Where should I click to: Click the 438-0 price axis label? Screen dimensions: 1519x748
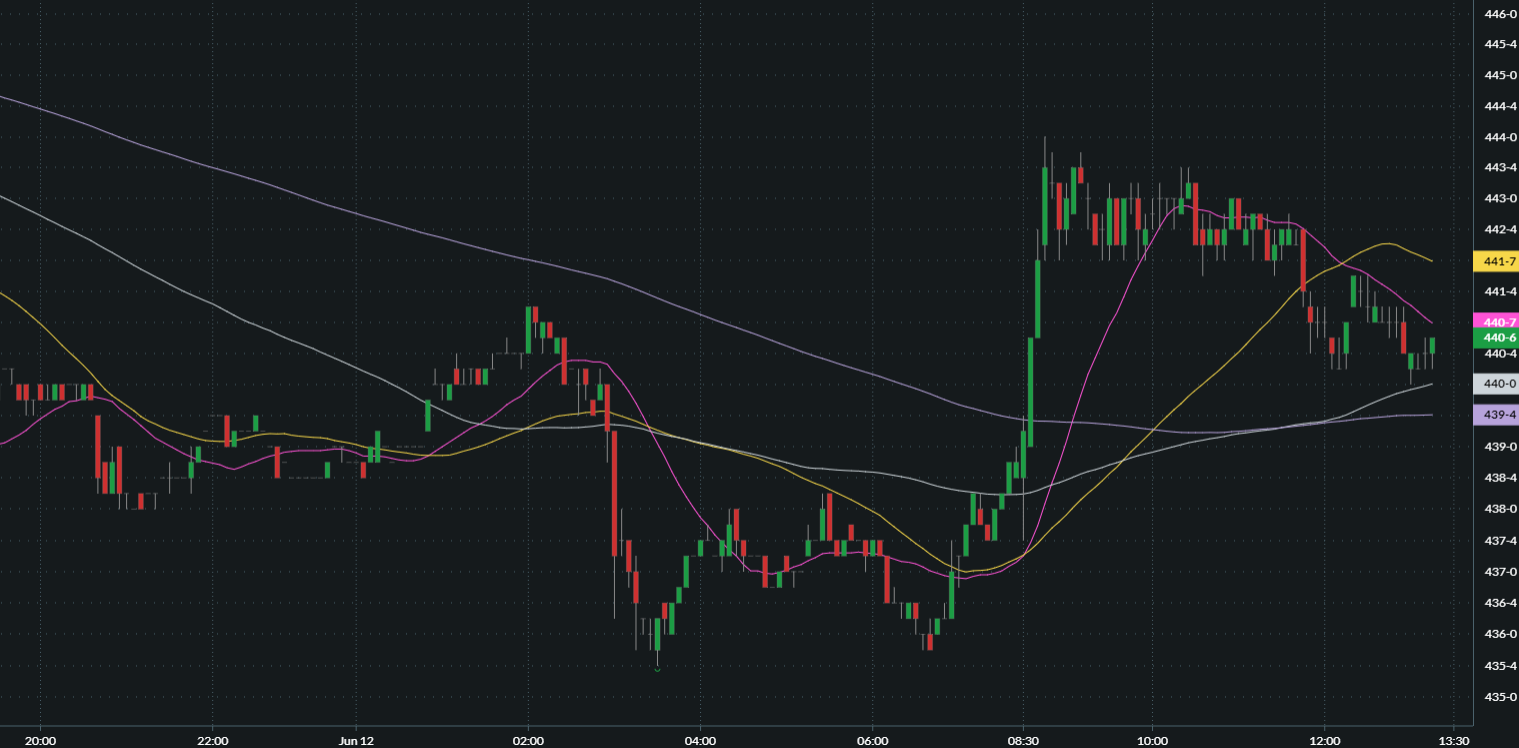pos(1501,509)
